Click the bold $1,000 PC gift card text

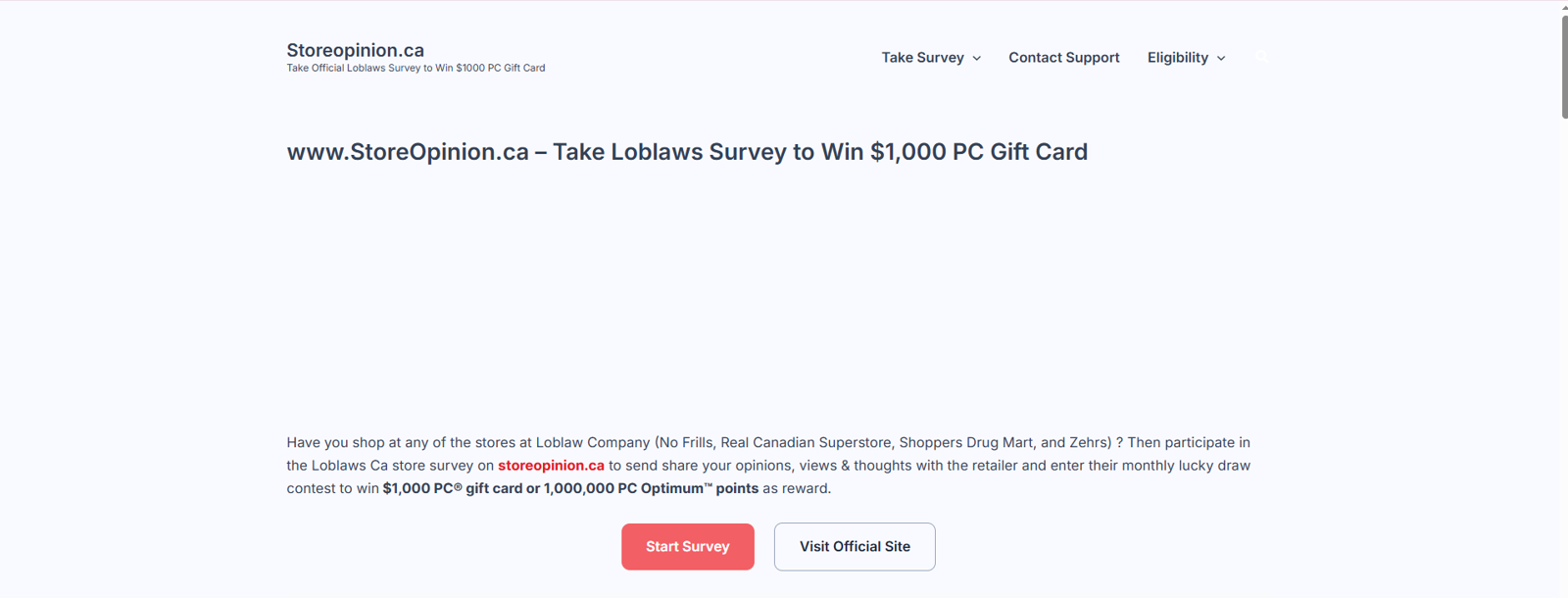click(x=451, y=488)
